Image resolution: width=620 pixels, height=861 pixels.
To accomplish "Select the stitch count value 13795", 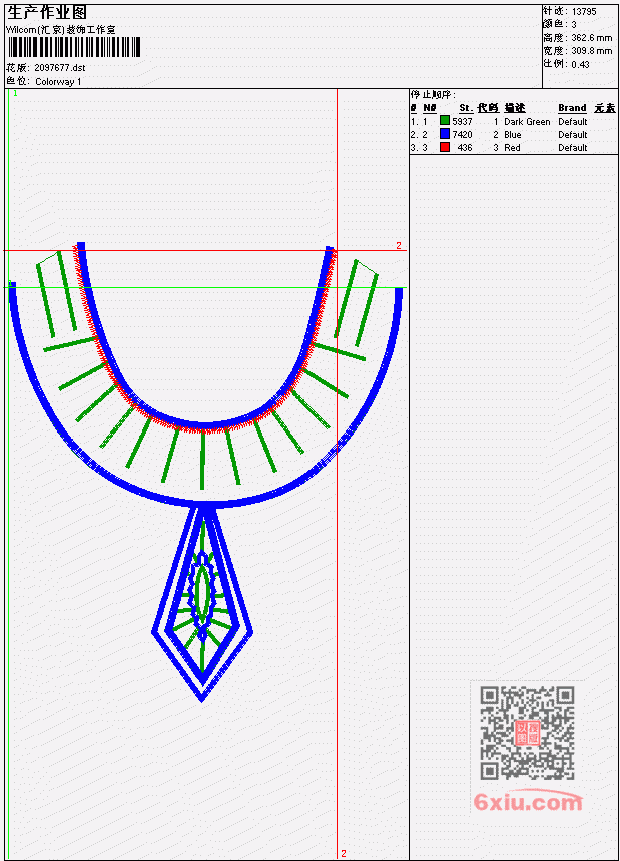I will (x=584, y=11).
